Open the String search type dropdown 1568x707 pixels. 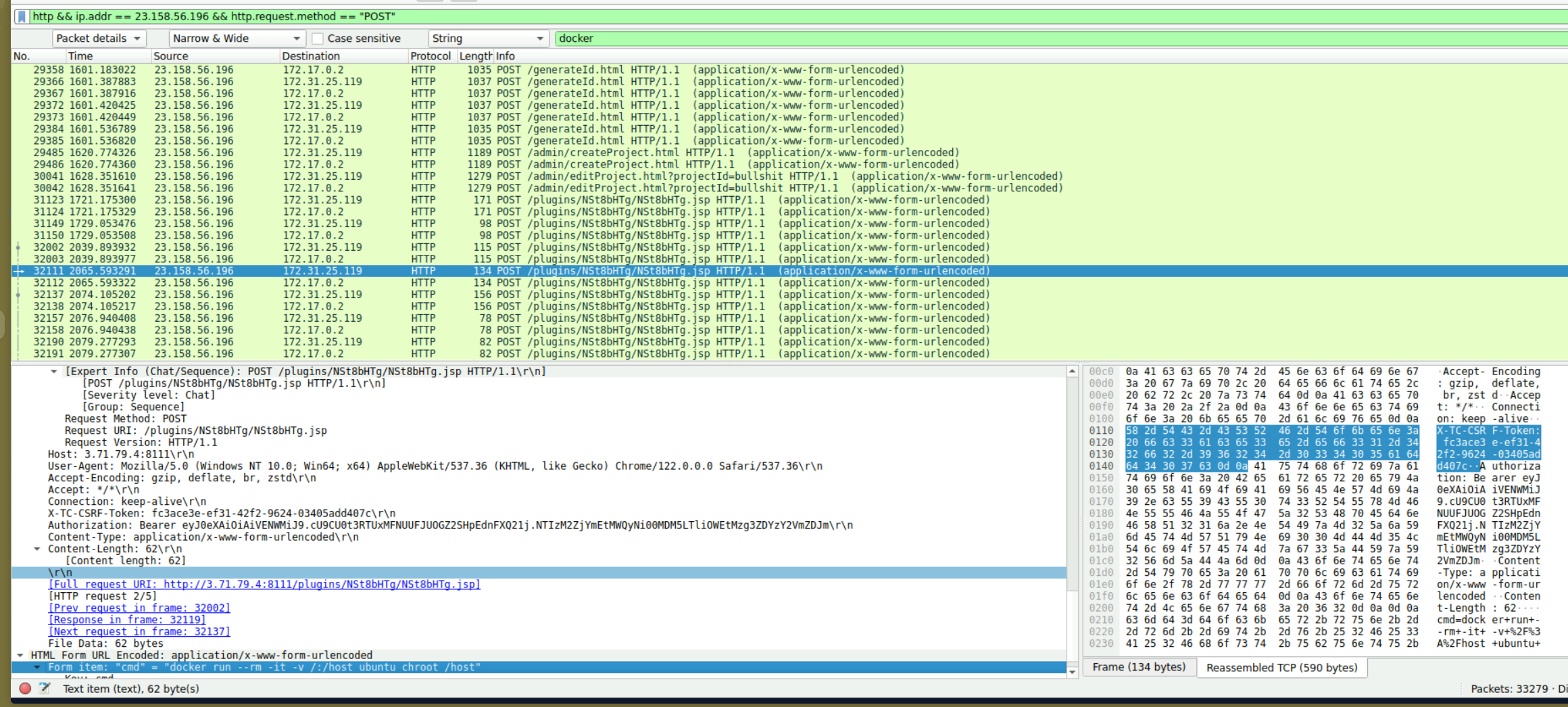[x=488, y=38]
